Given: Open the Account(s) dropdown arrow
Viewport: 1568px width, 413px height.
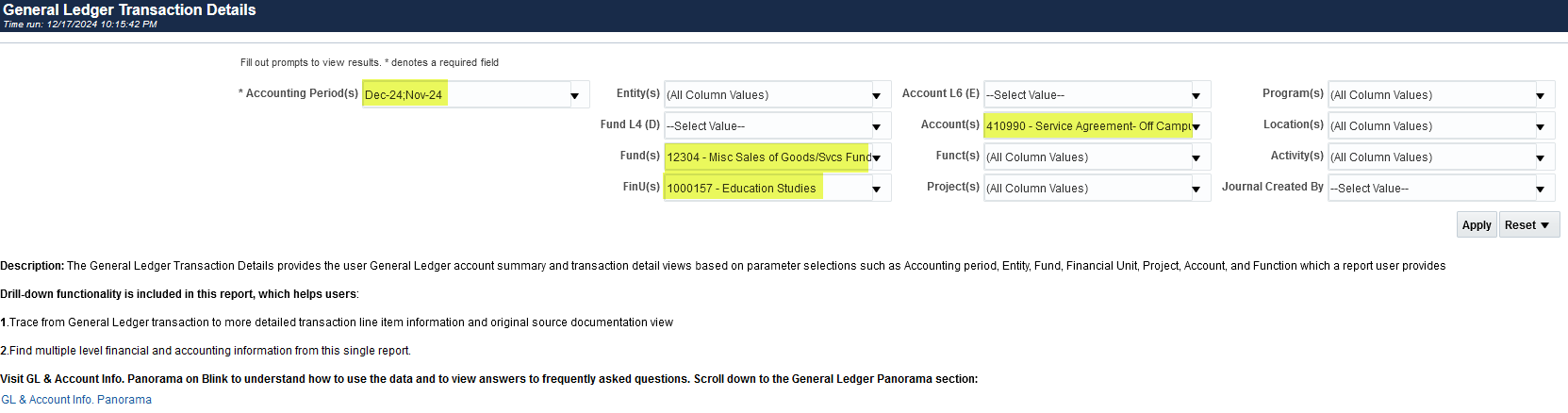Looking at the screenshot, I should 1196,126.
